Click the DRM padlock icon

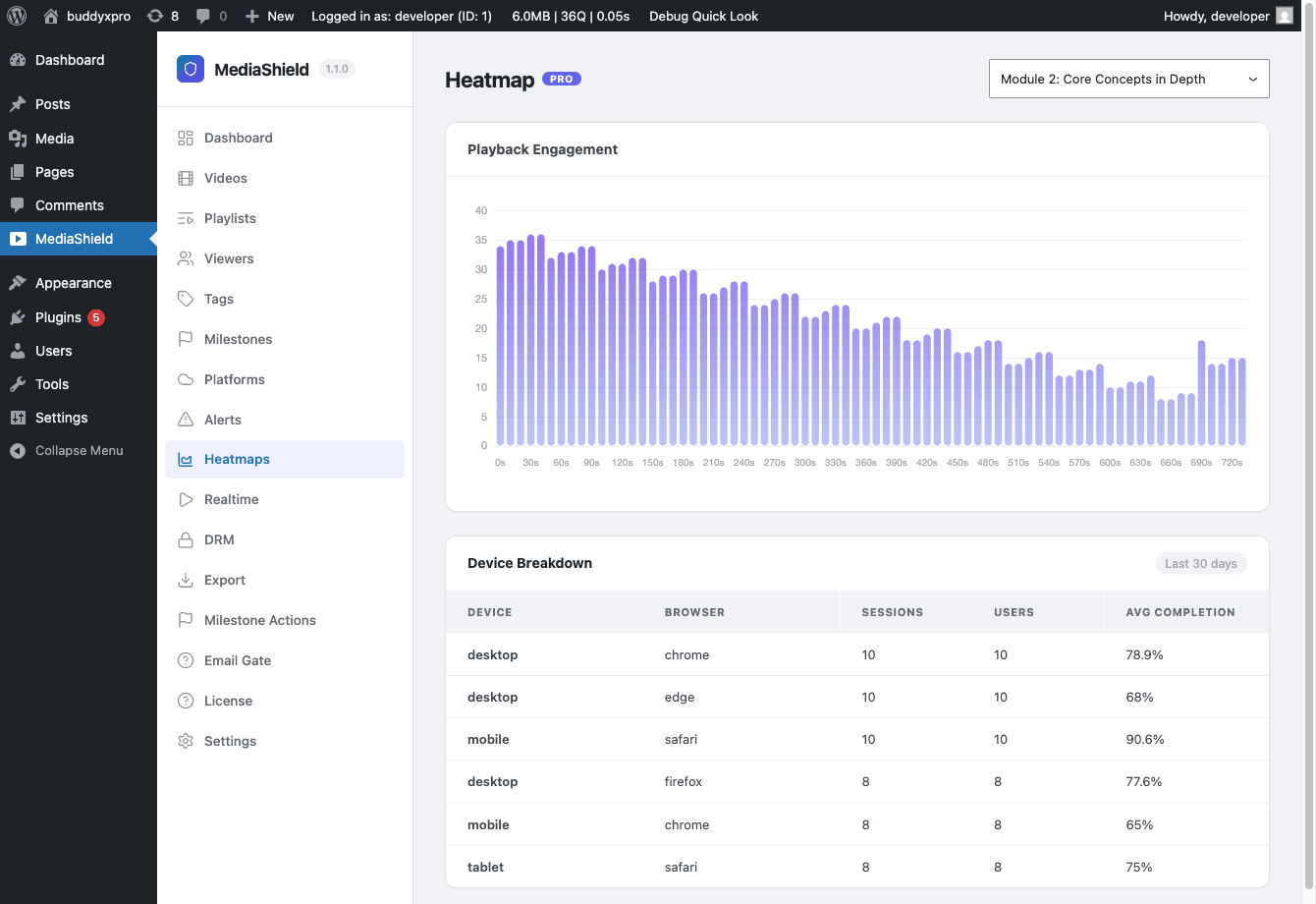point(186,539)
